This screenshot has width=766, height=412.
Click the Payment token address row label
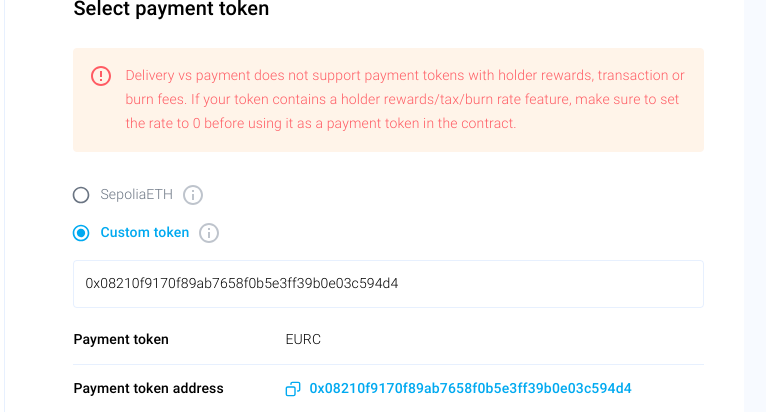(148, 389)
